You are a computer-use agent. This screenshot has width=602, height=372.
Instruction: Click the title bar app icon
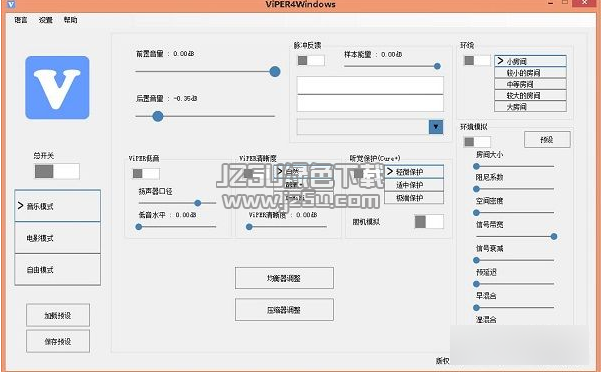click(x=11, y=4)
